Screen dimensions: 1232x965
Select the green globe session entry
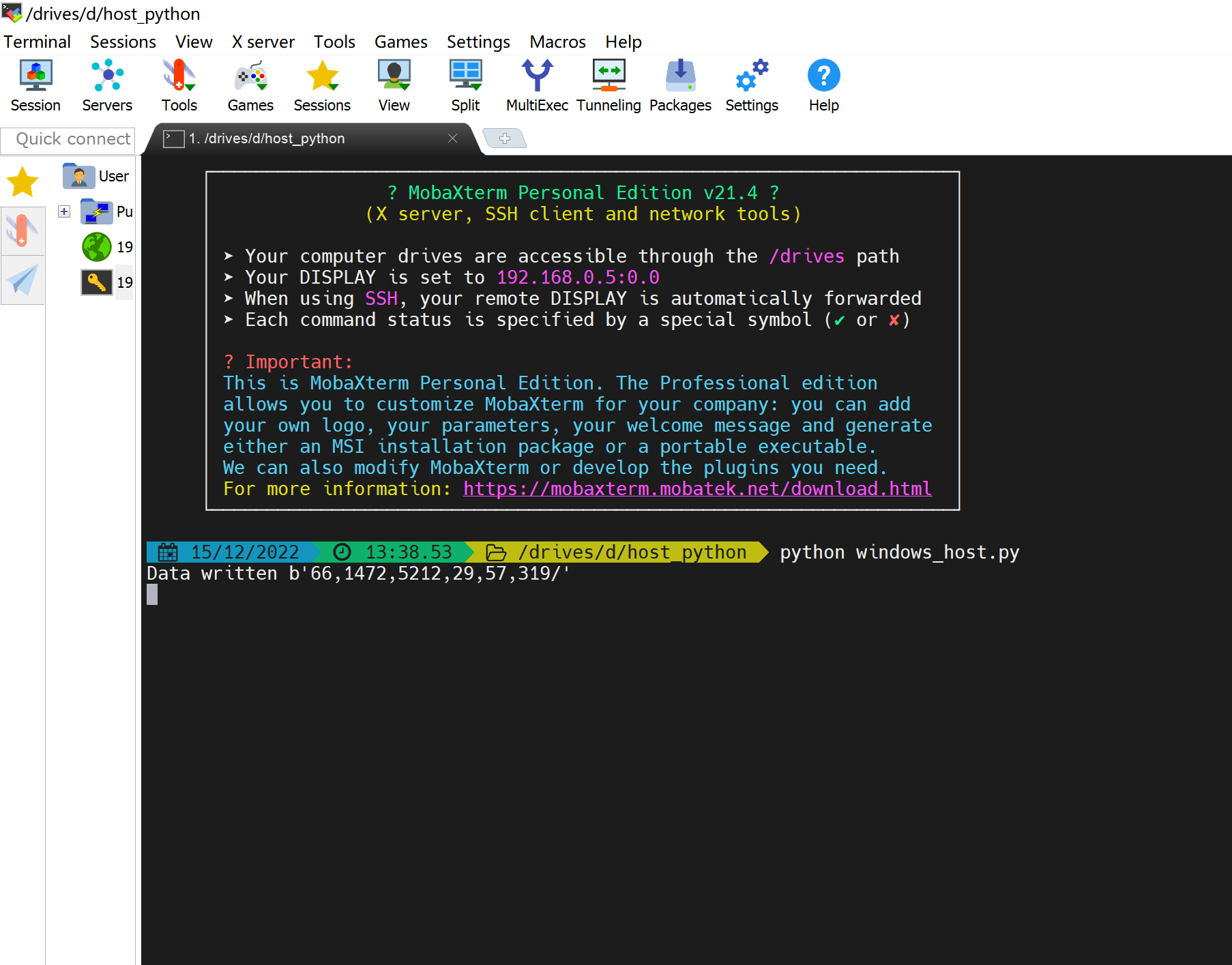97,247
